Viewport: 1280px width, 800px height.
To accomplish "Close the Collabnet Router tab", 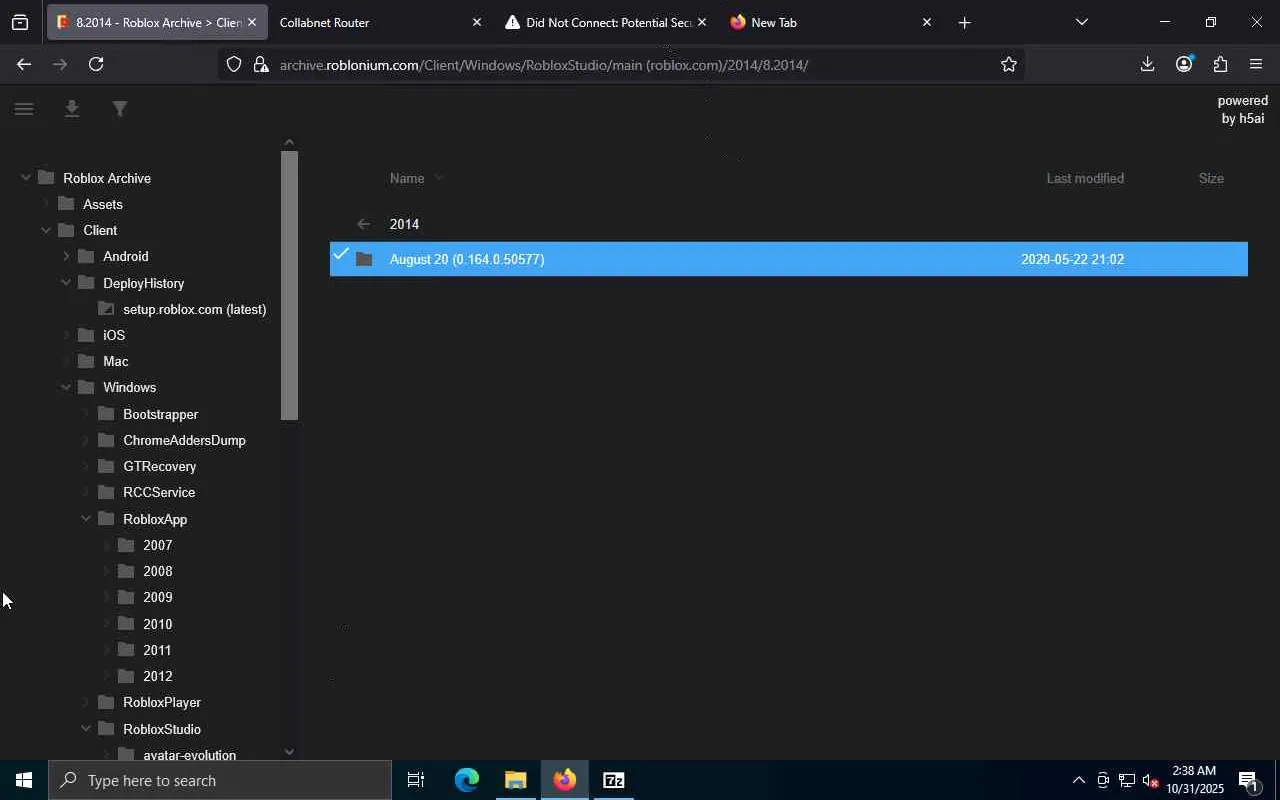I will [x=476, y=22].
